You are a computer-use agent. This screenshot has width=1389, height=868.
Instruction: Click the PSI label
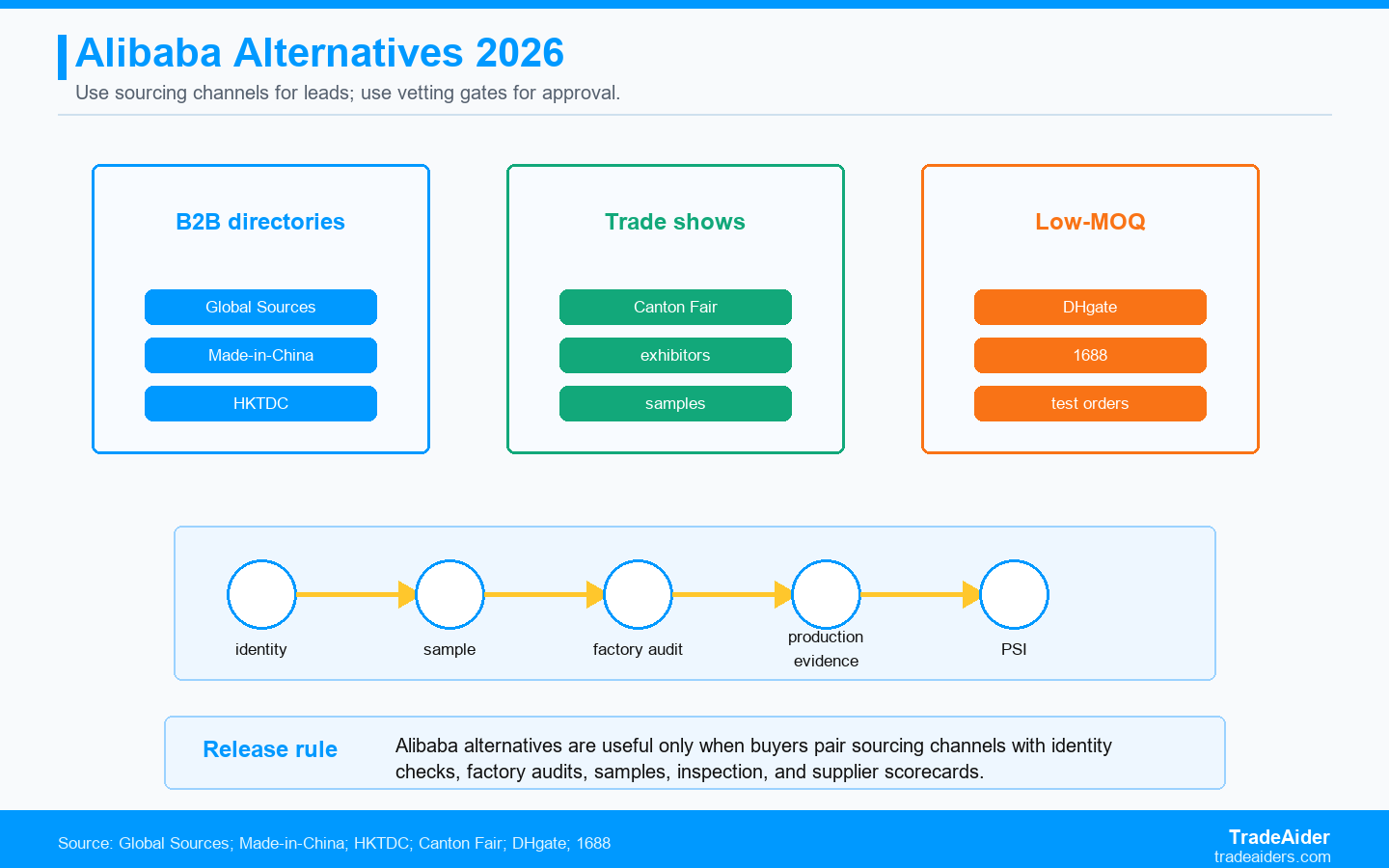tap(1014, 649)
